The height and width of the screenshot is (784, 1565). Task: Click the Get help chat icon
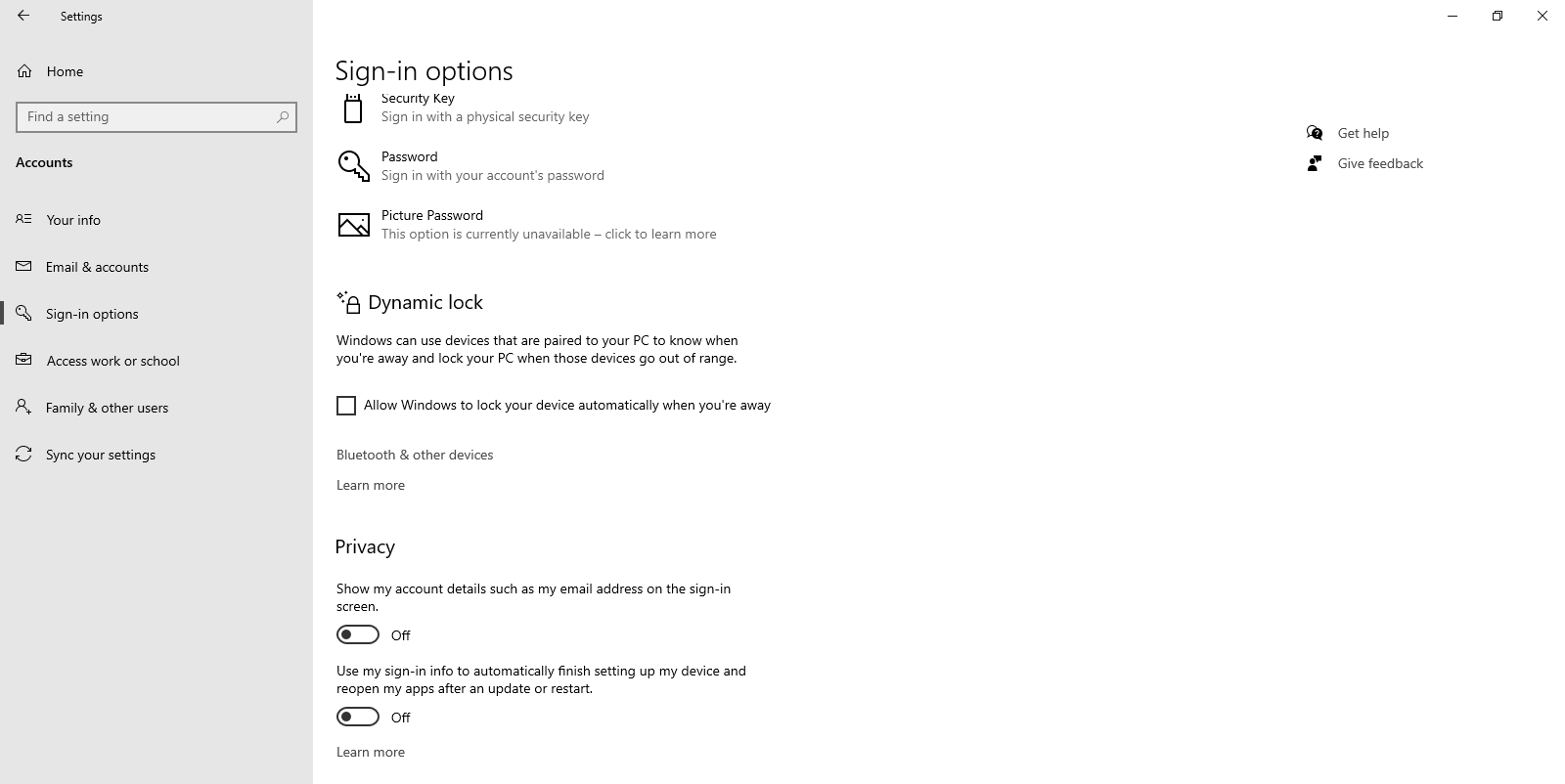[1315, 133]
